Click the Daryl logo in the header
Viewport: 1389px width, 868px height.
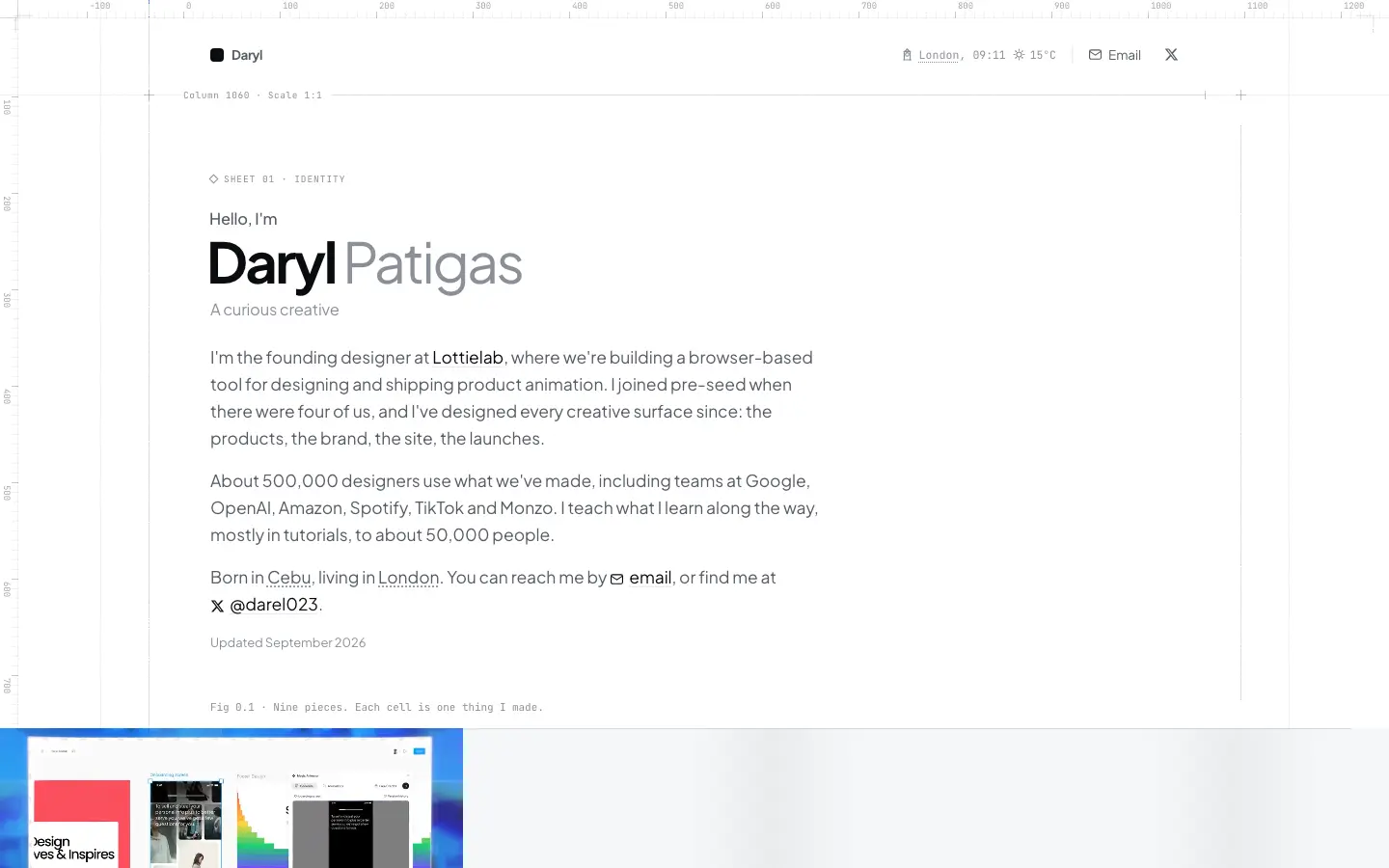point(236,55)
